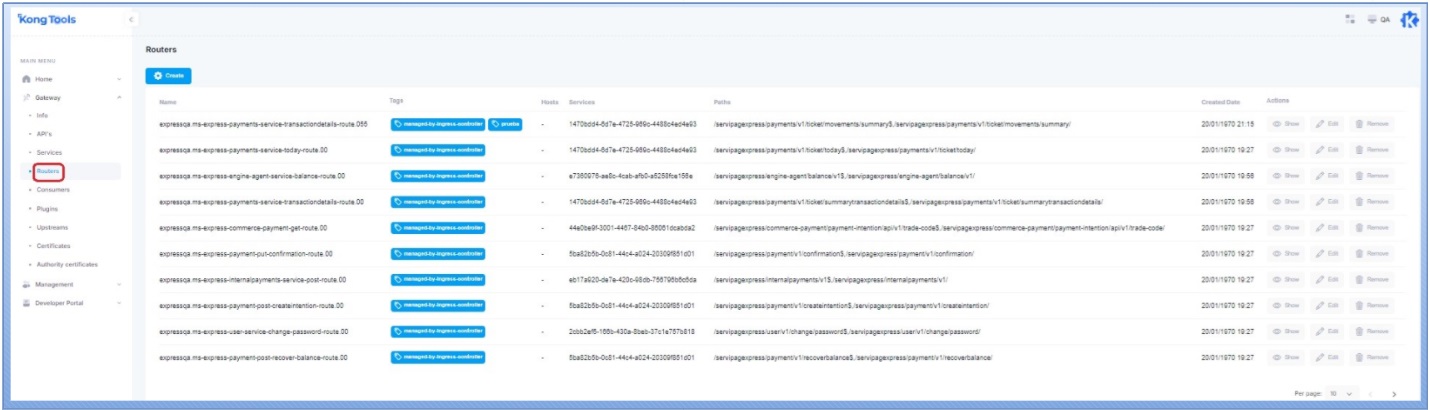Viewport: 1430px width, 410px height.
Task: Click the grid icon in top header
Action: [1349, 19]
